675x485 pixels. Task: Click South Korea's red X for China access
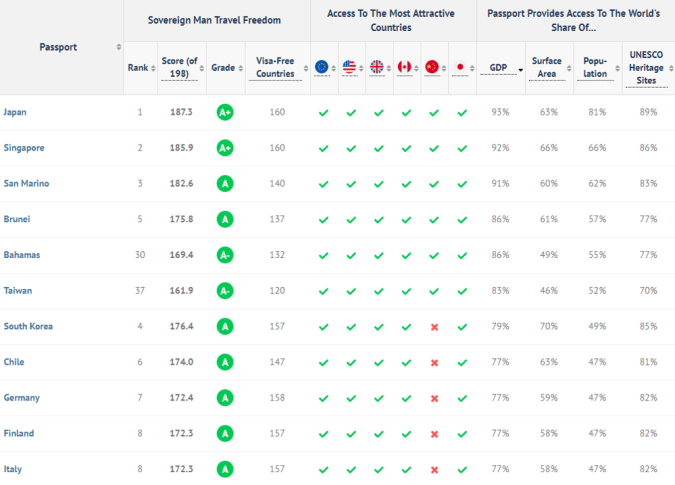pyautogui.click(x=434, y=327)
